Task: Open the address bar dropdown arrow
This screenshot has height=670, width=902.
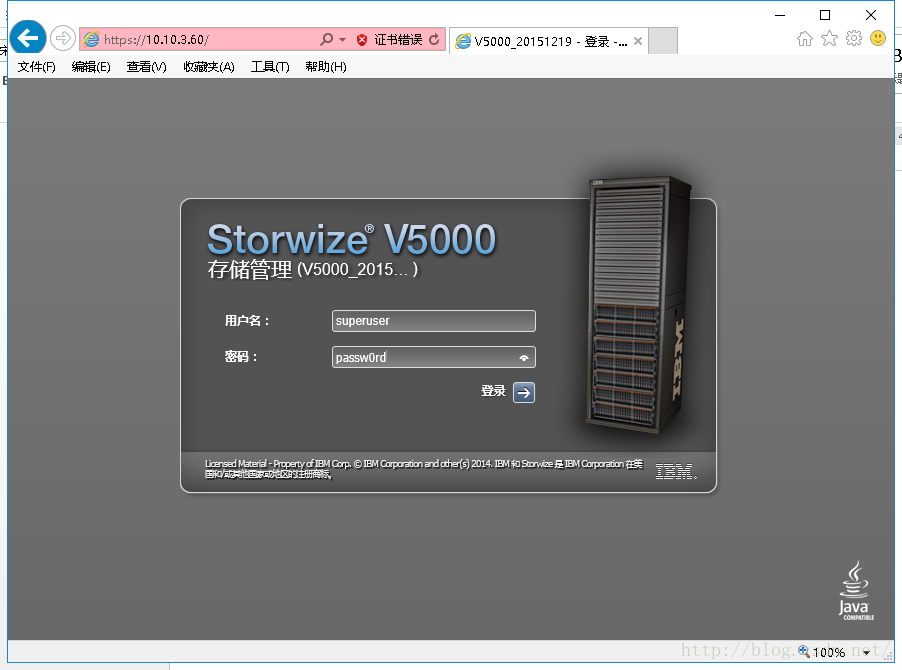Action: click(343, 40)
